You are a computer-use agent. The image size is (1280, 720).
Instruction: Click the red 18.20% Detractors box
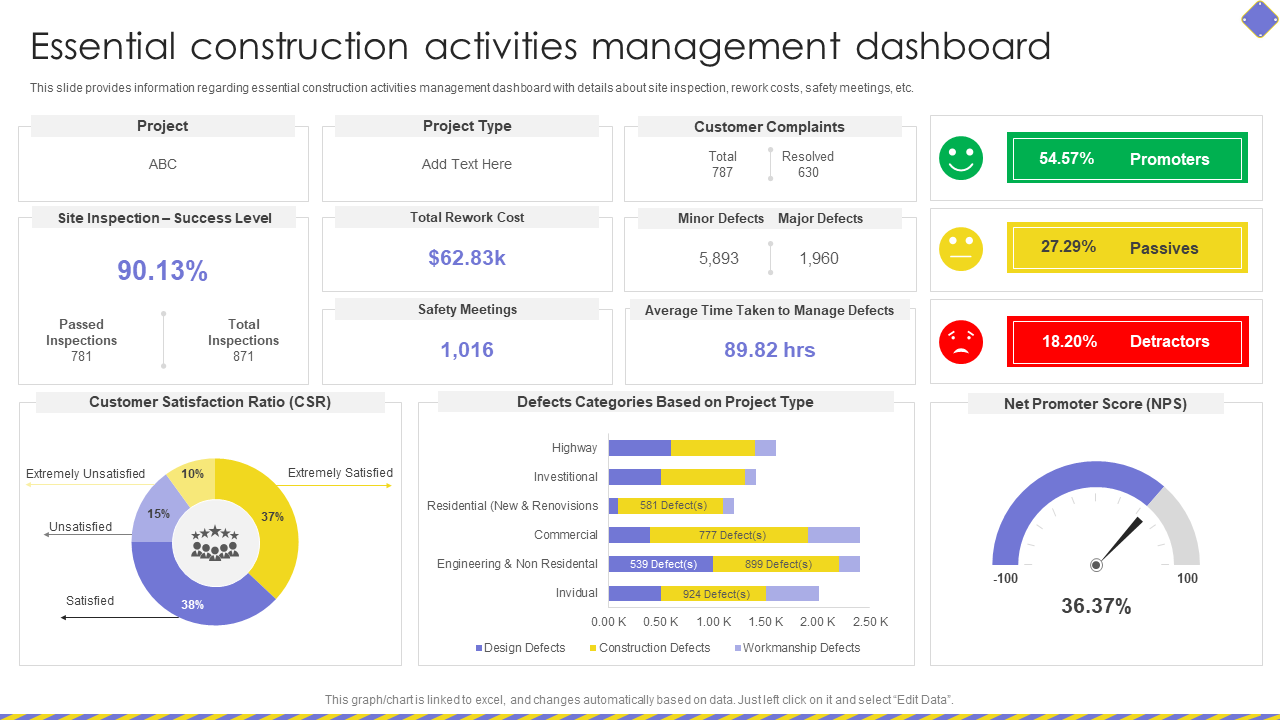(1127, 341)
